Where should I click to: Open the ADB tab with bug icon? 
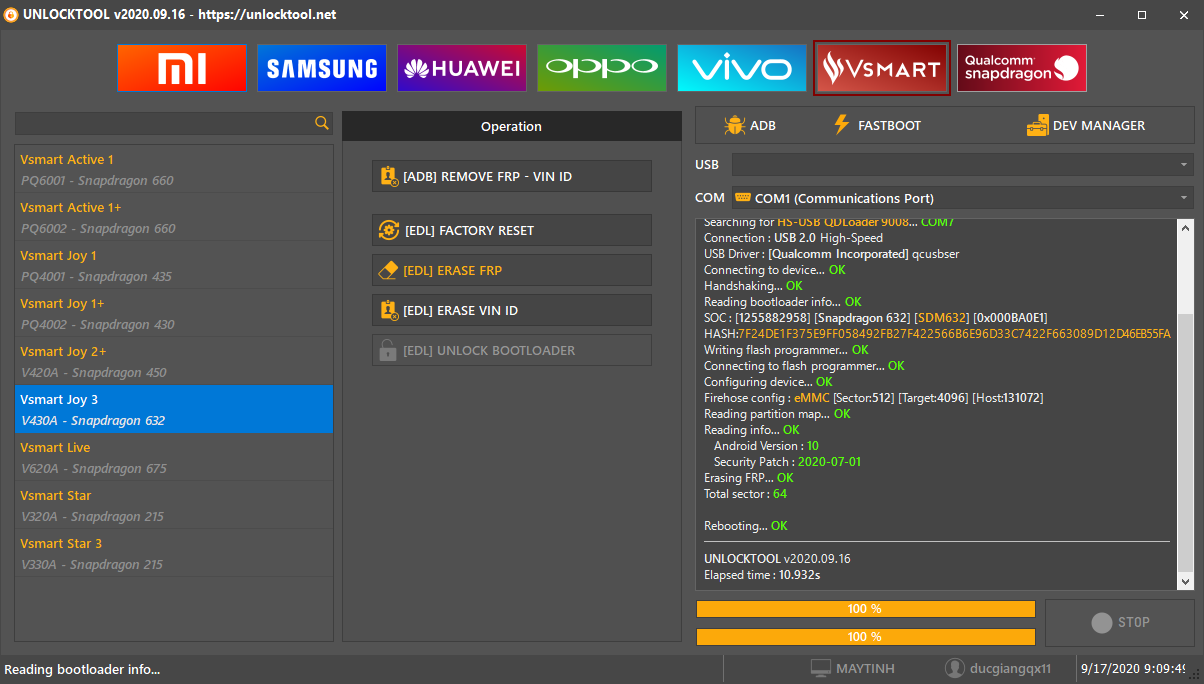pyautogui.click(x=750, y=125)
